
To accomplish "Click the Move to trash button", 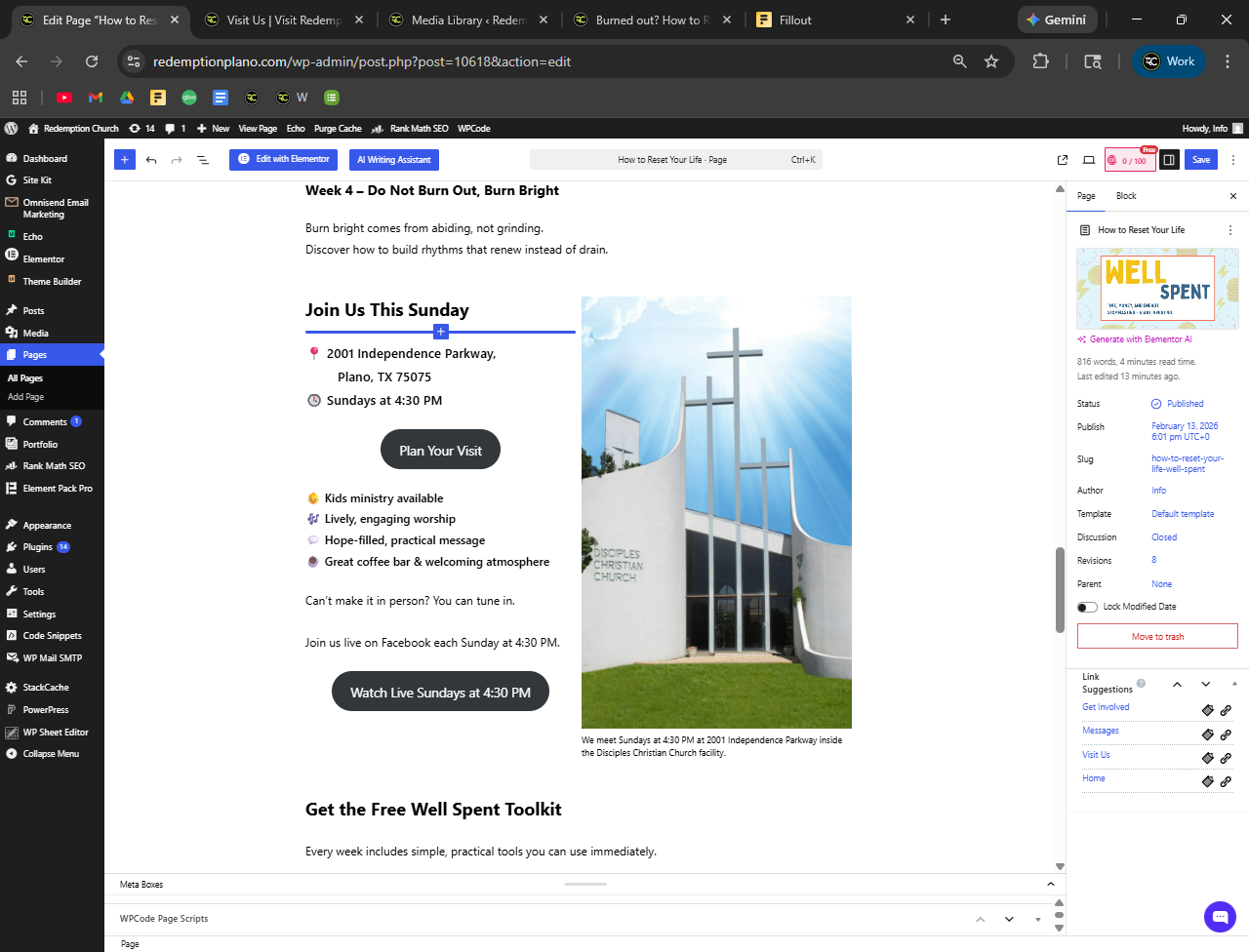I will (1157, 637).
